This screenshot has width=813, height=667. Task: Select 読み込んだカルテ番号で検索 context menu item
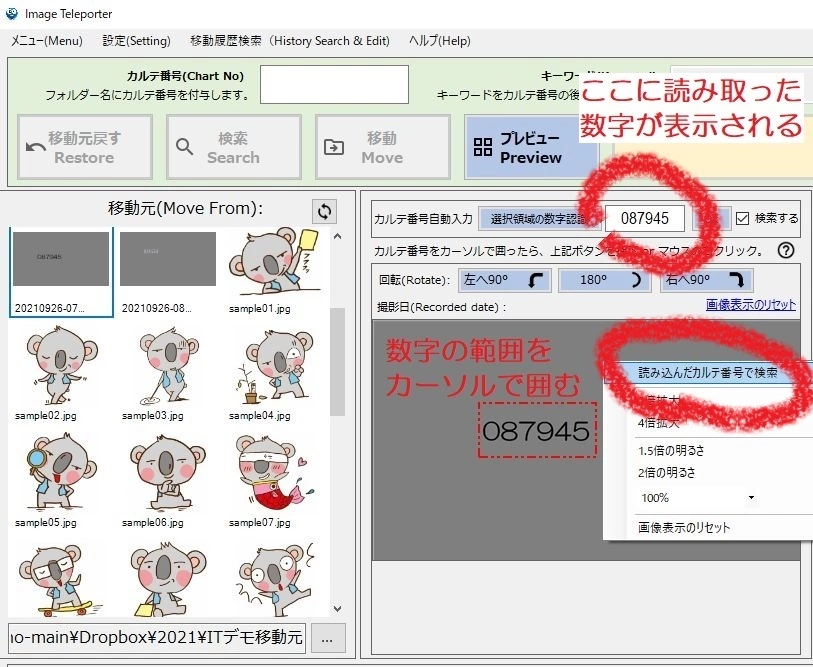point(708,372)
